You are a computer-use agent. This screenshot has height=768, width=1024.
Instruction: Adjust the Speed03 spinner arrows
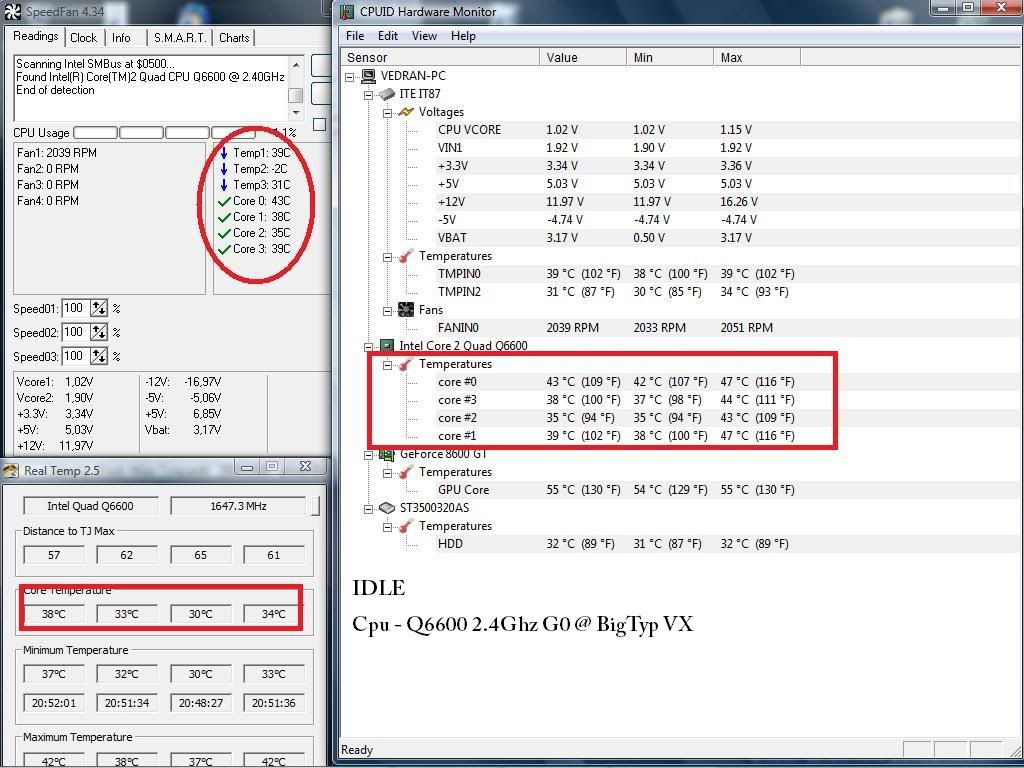(99, 357)
